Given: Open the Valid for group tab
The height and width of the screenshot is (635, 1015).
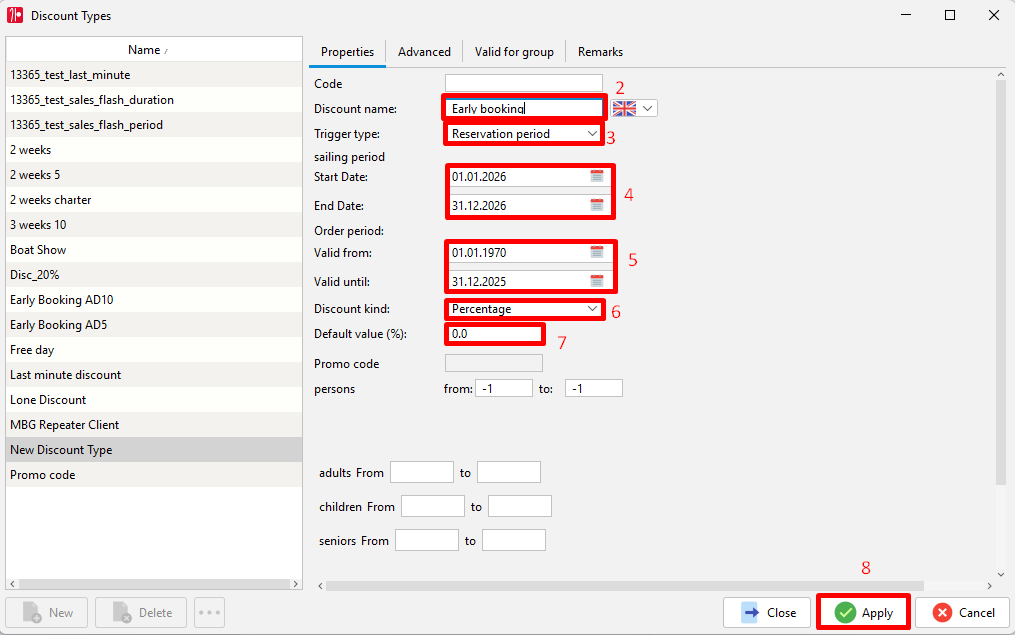Looking at the screenshot, I should pyautogui.click(x=514, y=52).
